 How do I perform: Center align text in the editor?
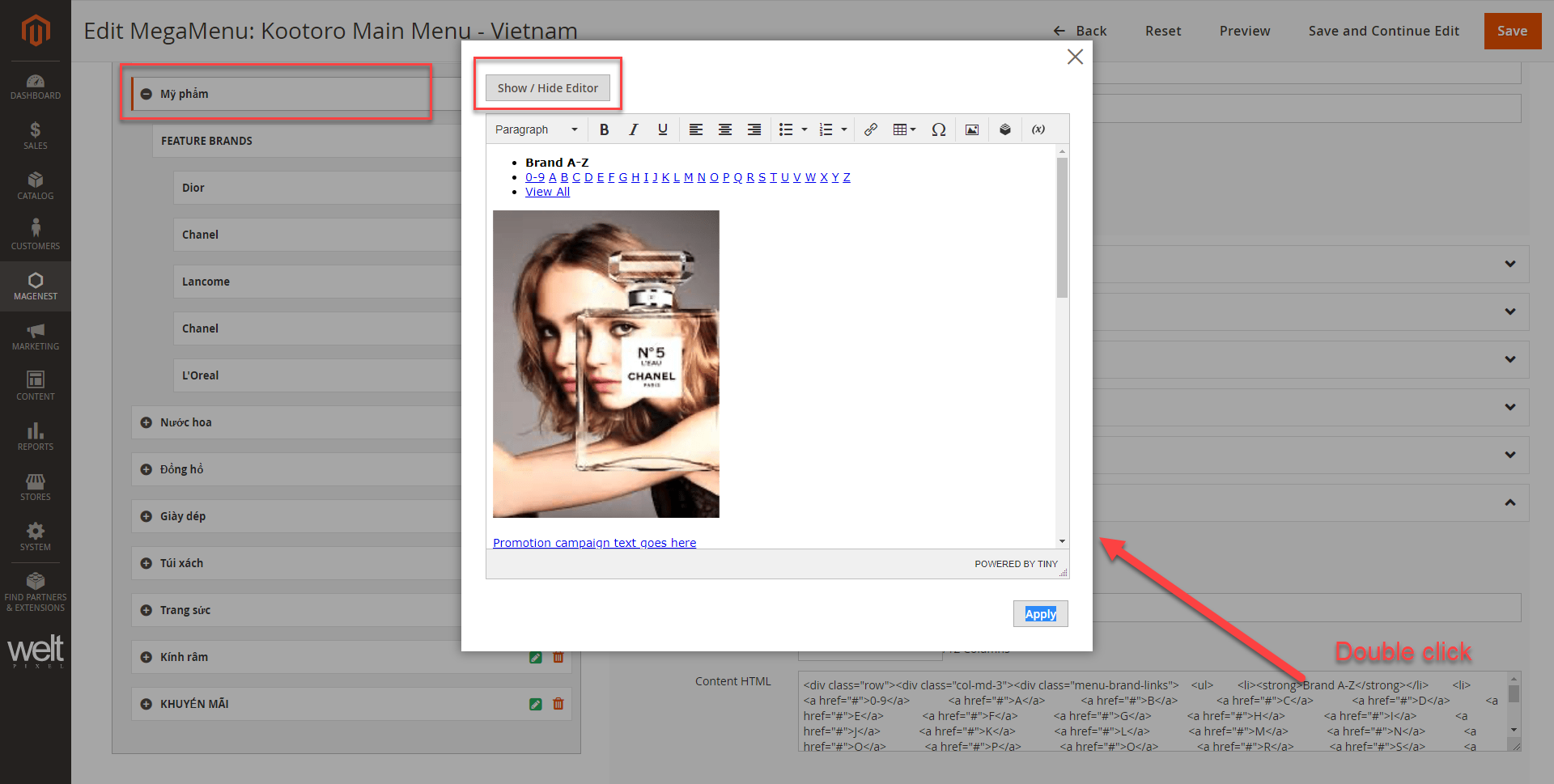[x=725, y=129]
